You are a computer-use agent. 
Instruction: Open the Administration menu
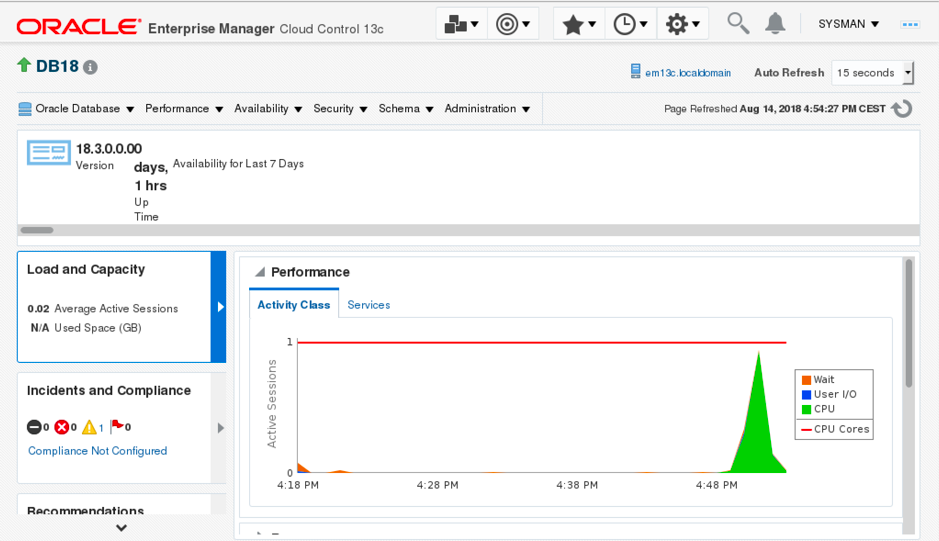(487, 109)
